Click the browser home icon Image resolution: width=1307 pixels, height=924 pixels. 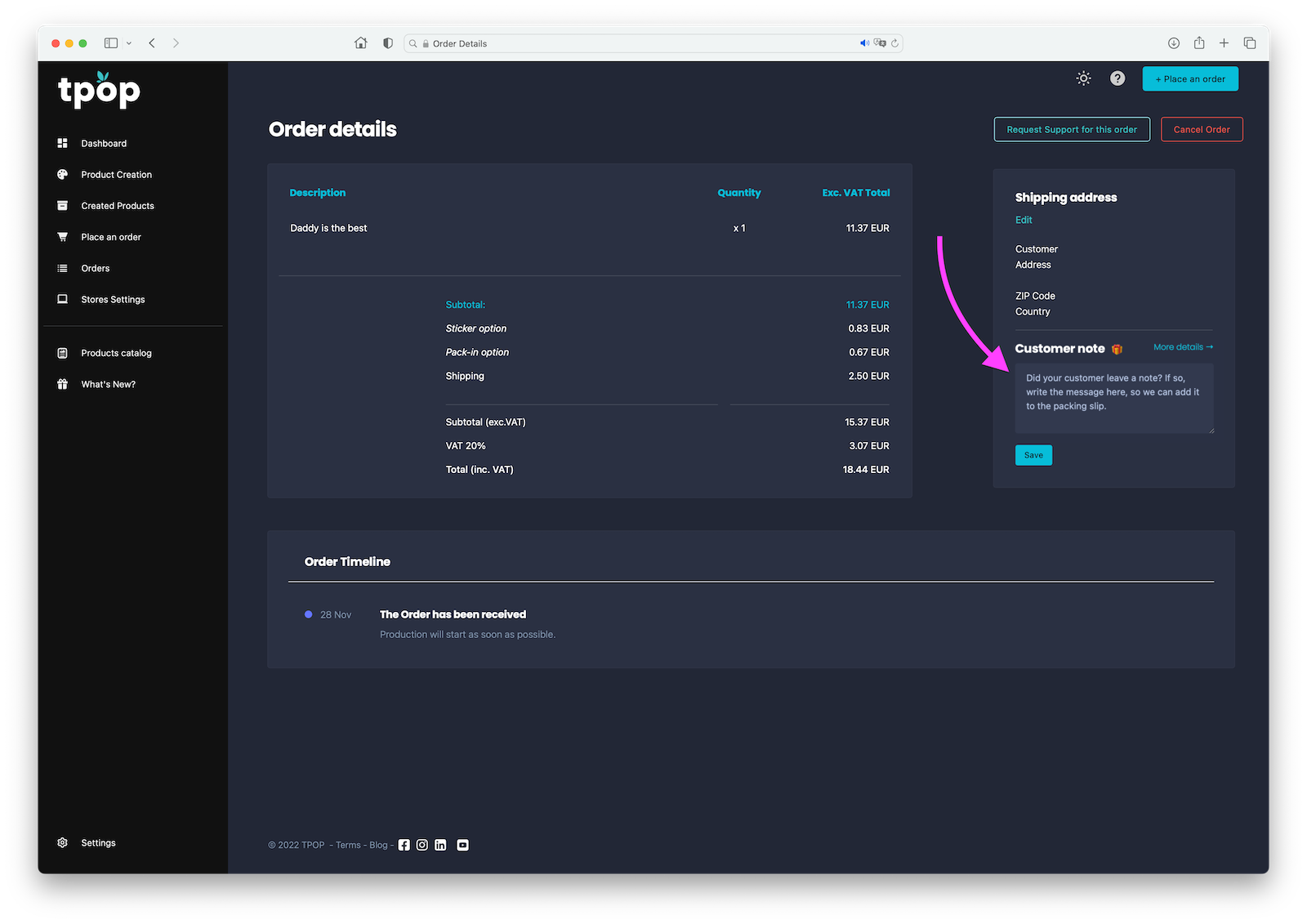tap(360, 43)
